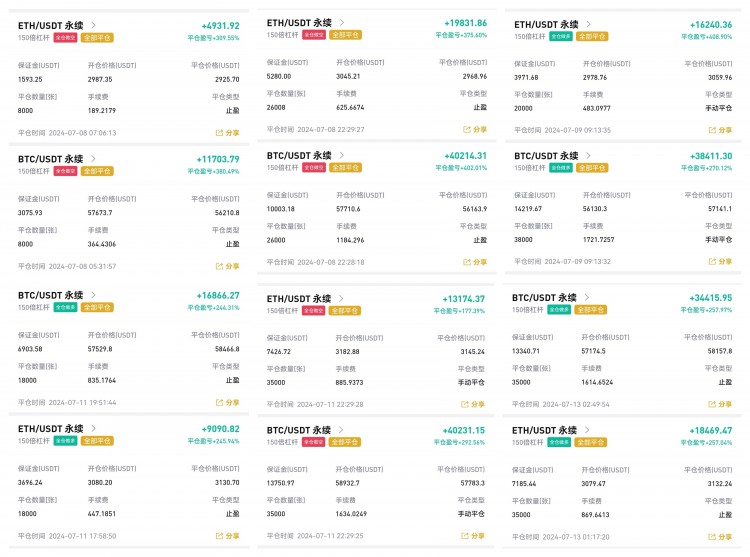This screenshot has width=750, height=557.
Task: Click 全部平仓 tag on BTC/USDT +40231.15 card
Action: (344, 442)
